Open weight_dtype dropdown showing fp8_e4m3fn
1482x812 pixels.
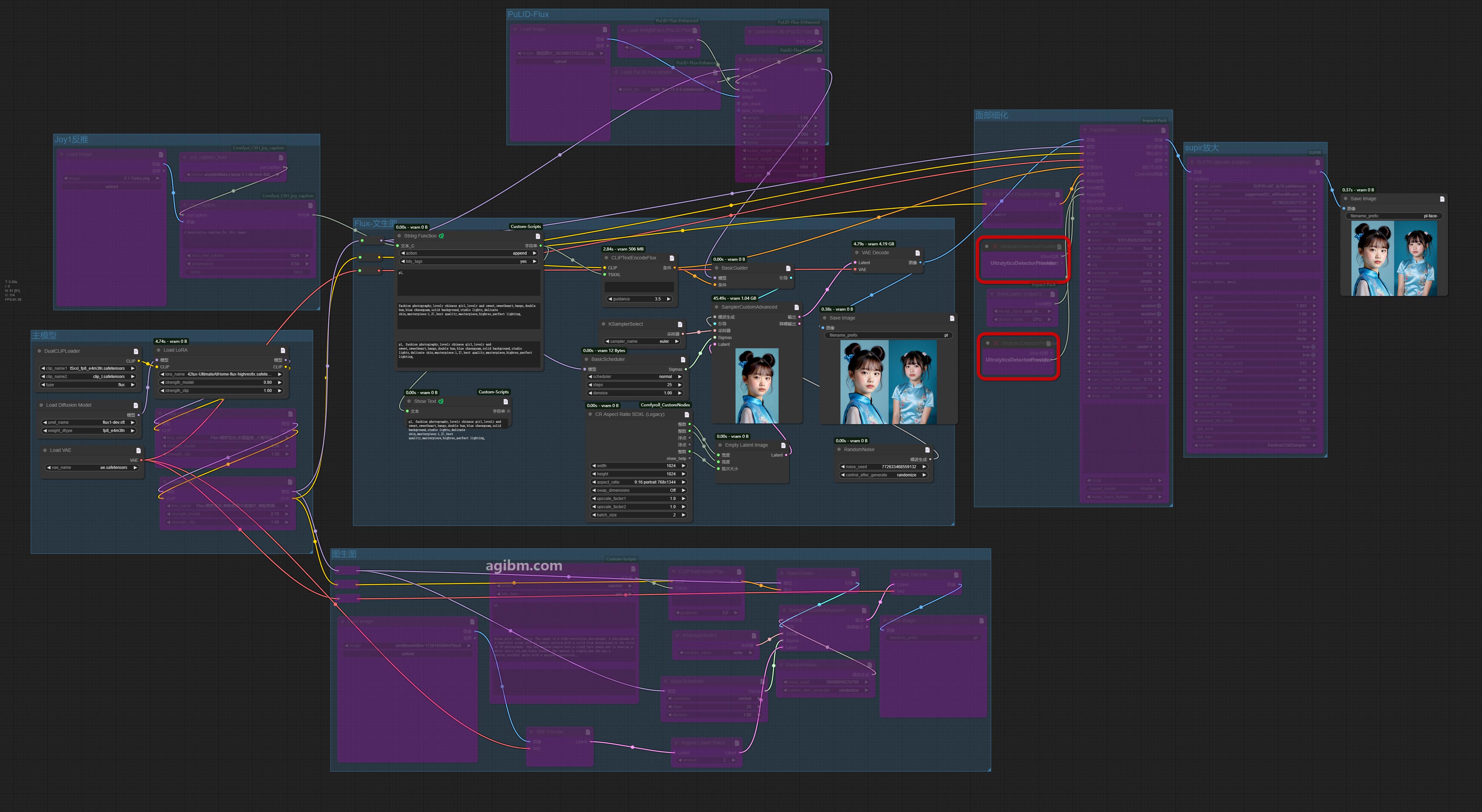click(x=89, y=430)
